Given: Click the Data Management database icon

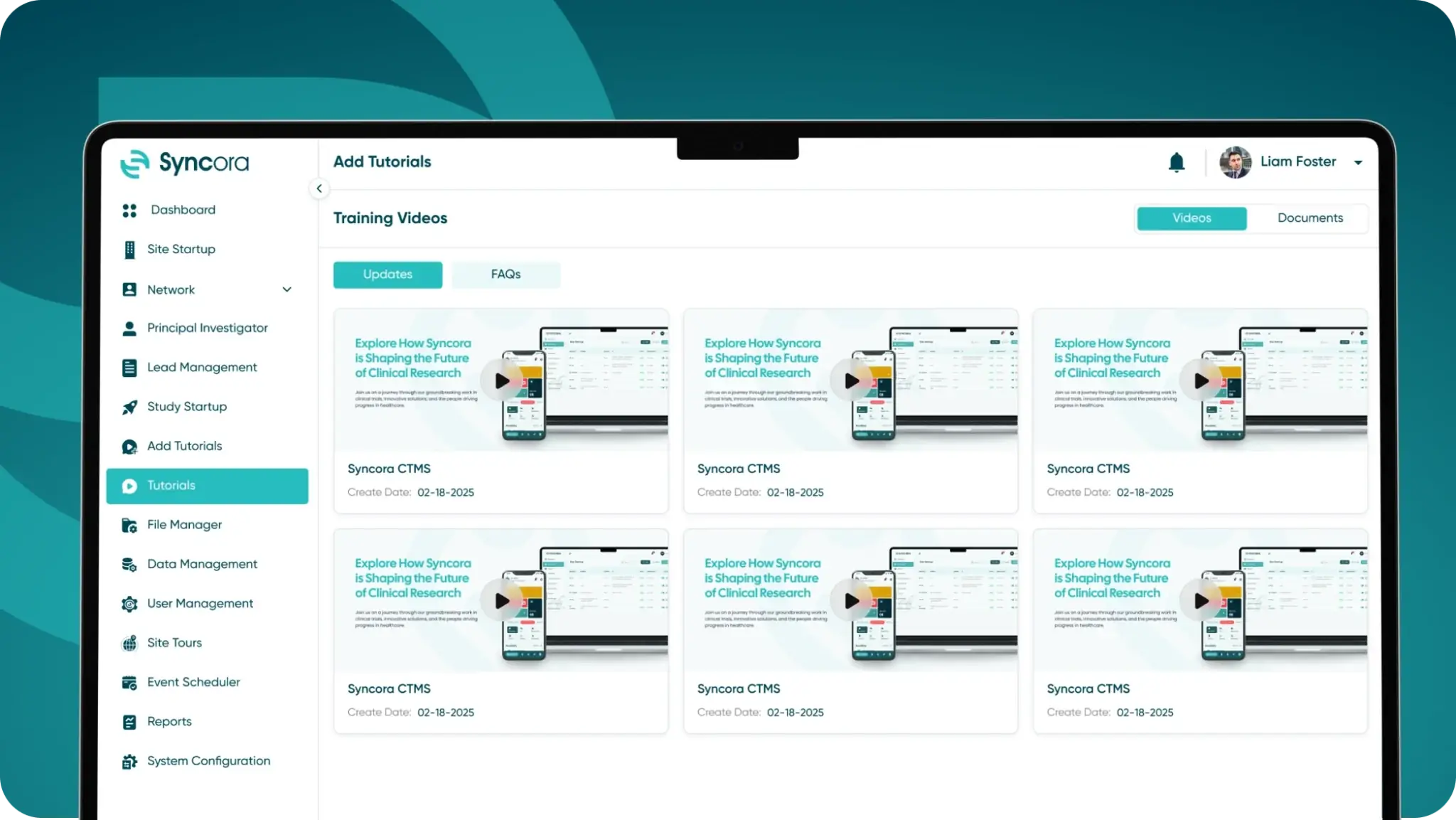Looking at the screenshot, I should click(x=129, y=565).
